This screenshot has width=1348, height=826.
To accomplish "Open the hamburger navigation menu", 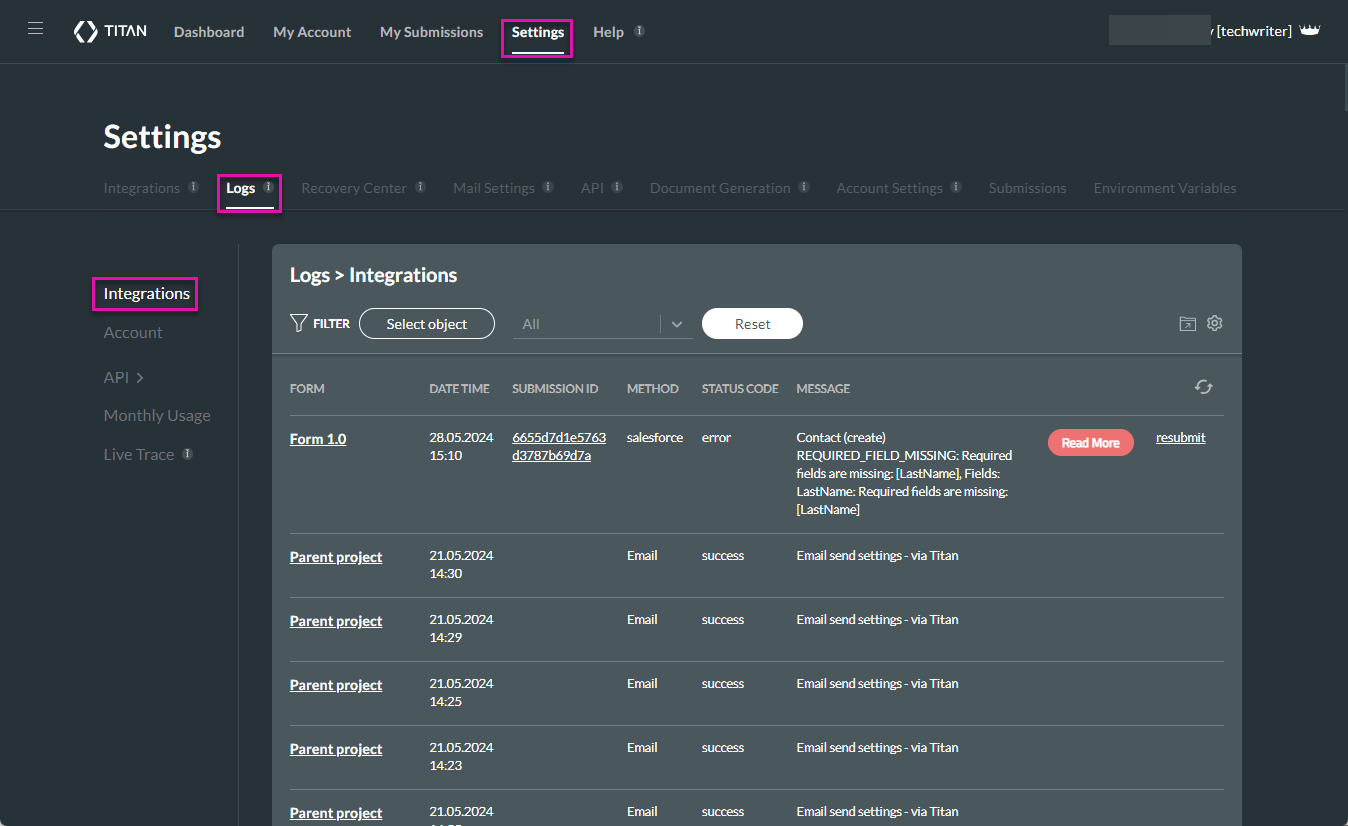I will [35, 28].
